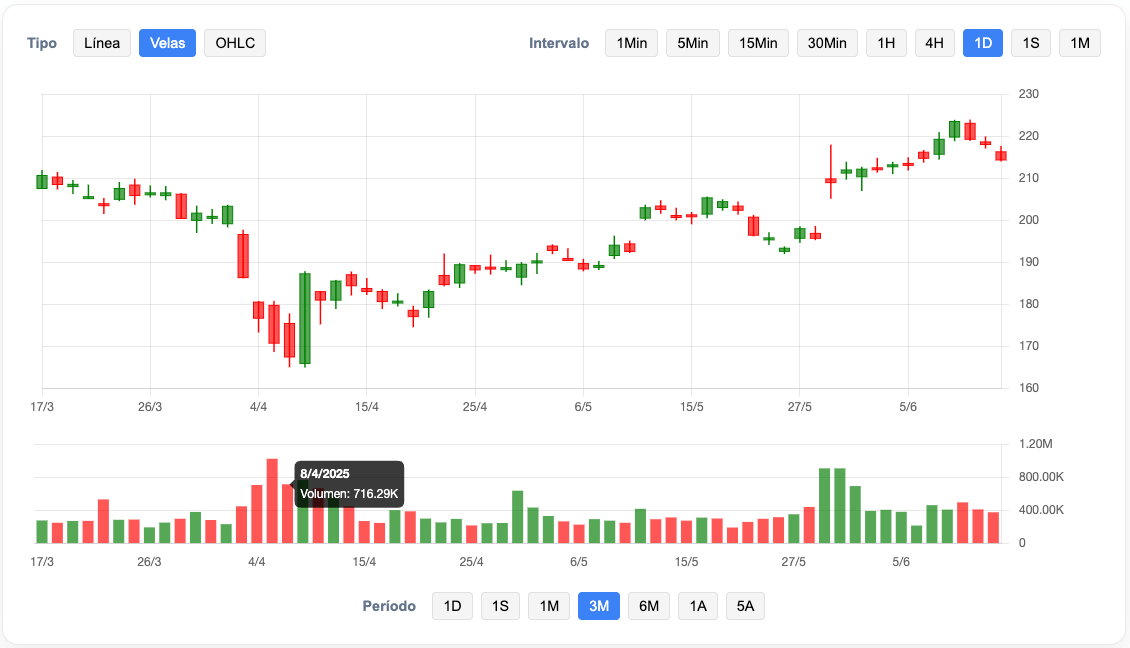Change período to 1A

tap(698, 606)
